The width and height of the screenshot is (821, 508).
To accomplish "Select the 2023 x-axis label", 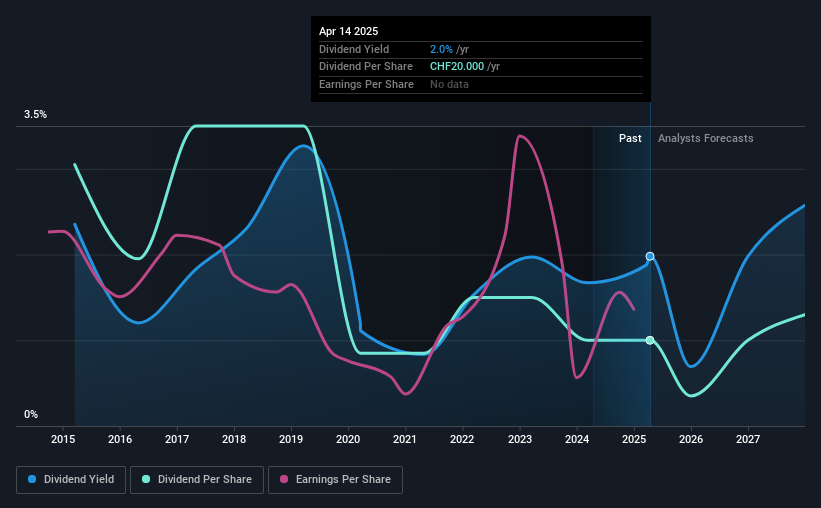I will 520,439.
